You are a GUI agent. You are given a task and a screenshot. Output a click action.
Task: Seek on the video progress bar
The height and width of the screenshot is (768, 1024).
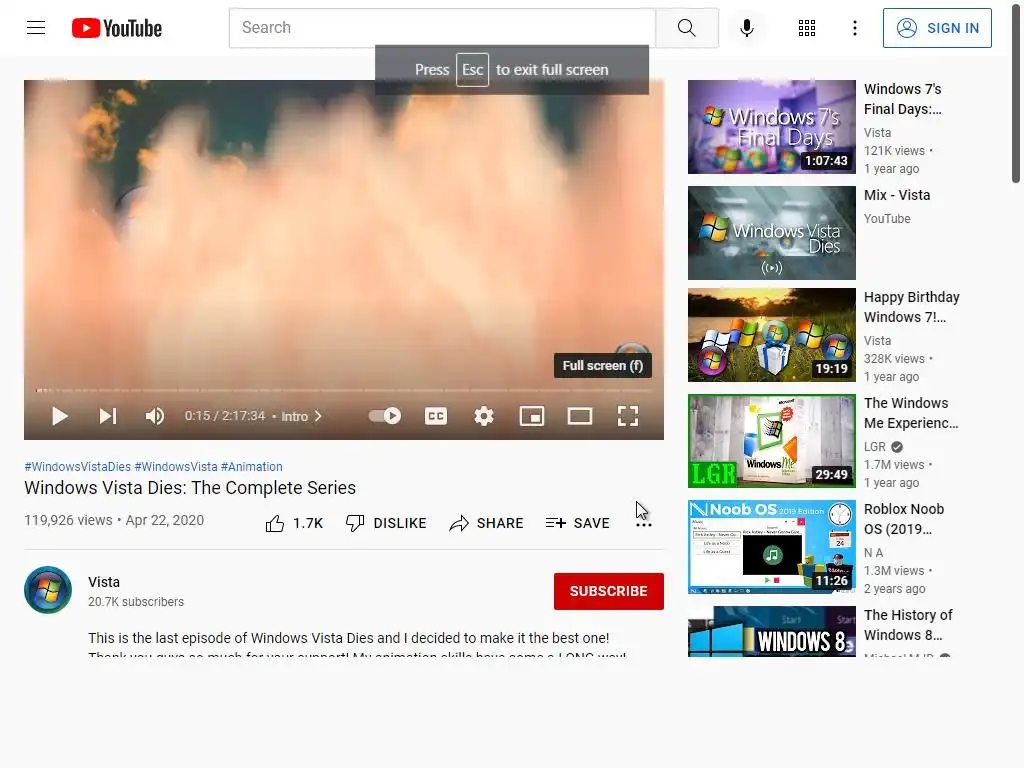344,391
